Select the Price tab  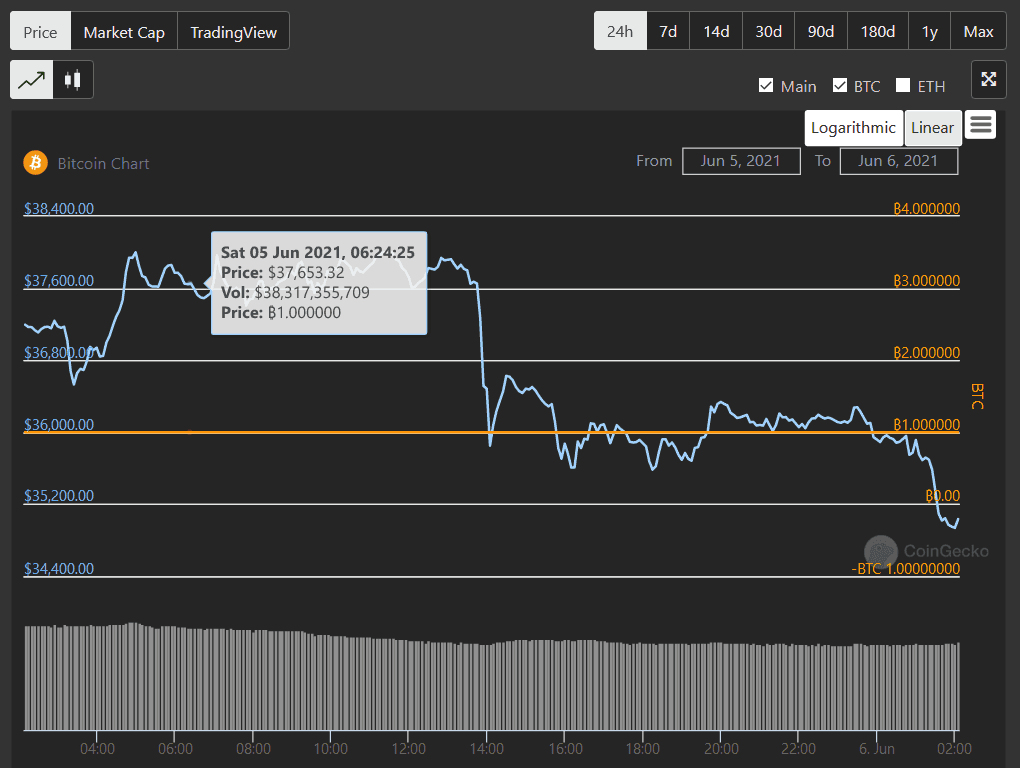coord(40,32)
